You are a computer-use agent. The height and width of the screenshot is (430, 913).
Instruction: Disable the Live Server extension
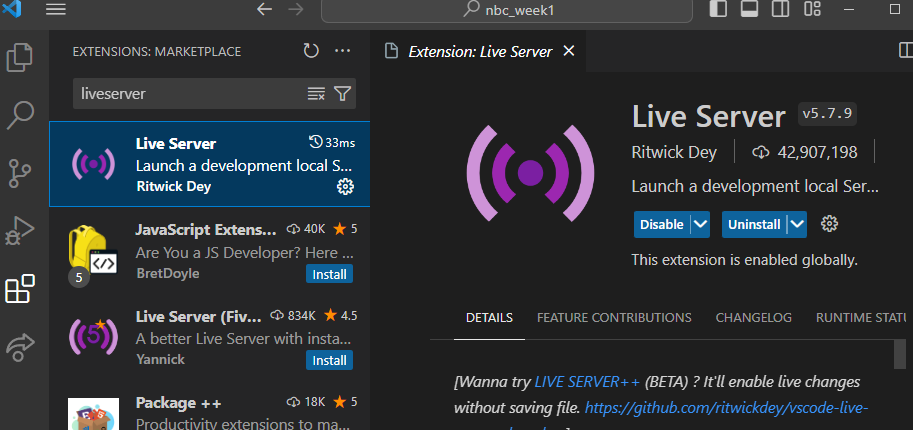point(662,224)
